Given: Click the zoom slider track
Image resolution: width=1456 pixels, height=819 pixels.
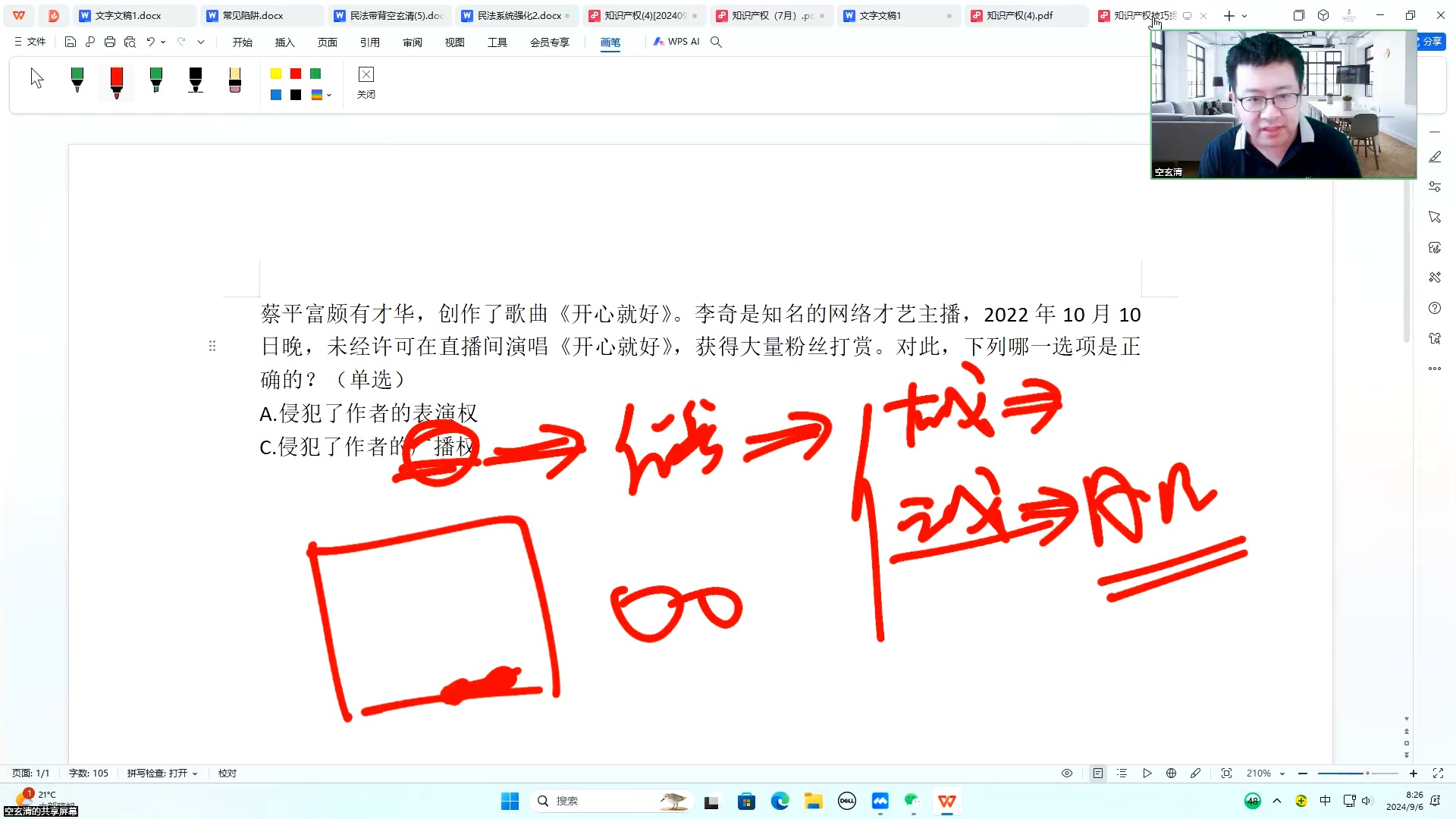Looking at the screenshot, I should pos(1358,773).
